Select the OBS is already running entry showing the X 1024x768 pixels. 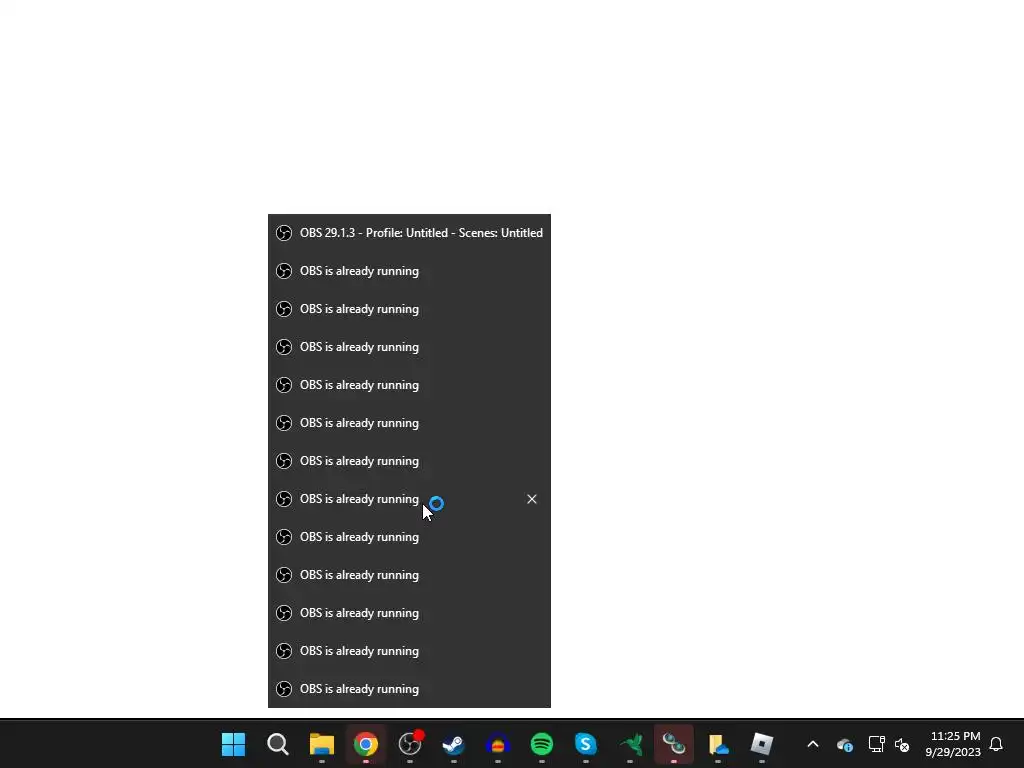[409, 499]
